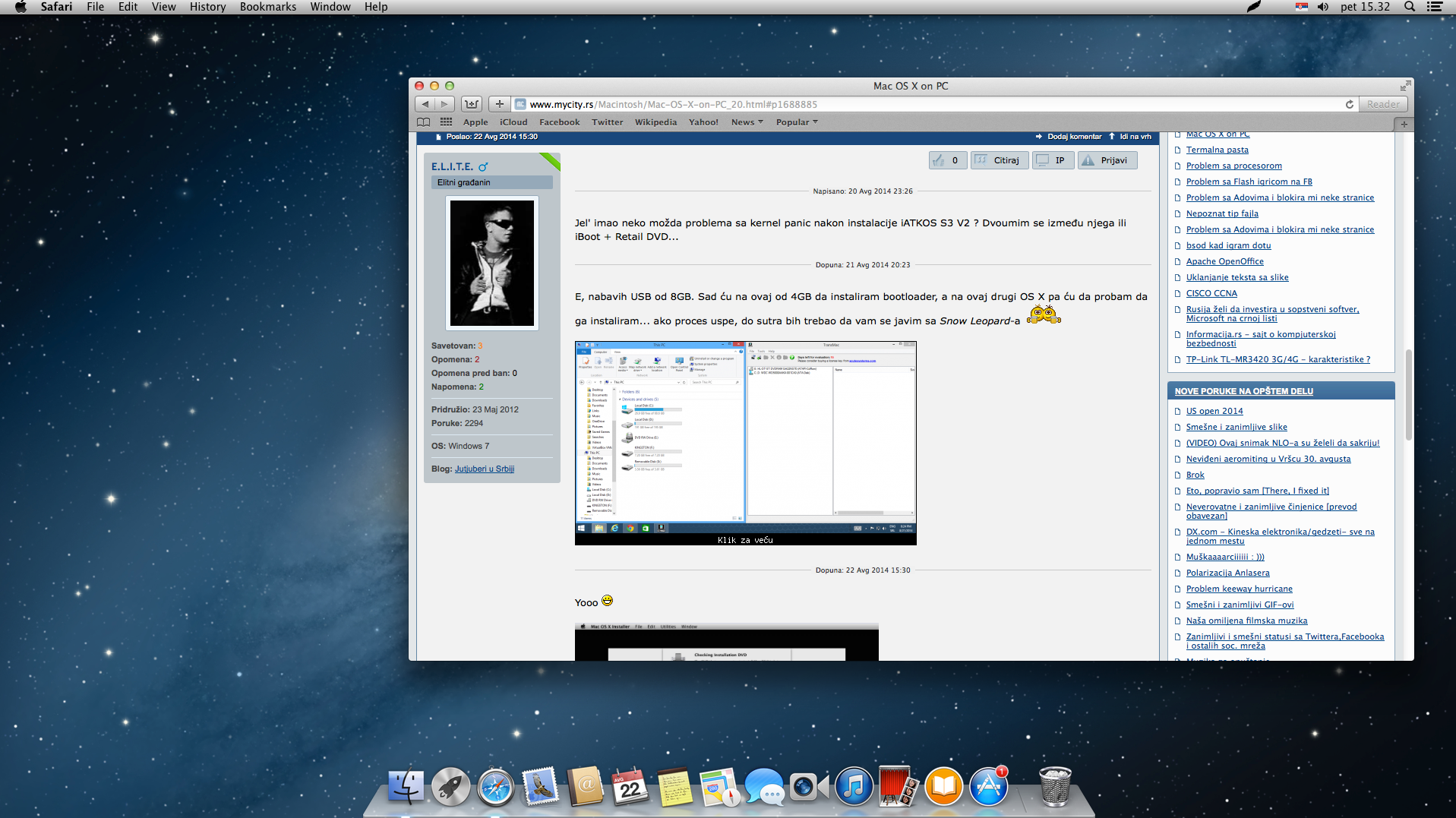Open Safari compass icon in Dock
This screenshot has height=818, width=1456.
click(x=495, y=786)
